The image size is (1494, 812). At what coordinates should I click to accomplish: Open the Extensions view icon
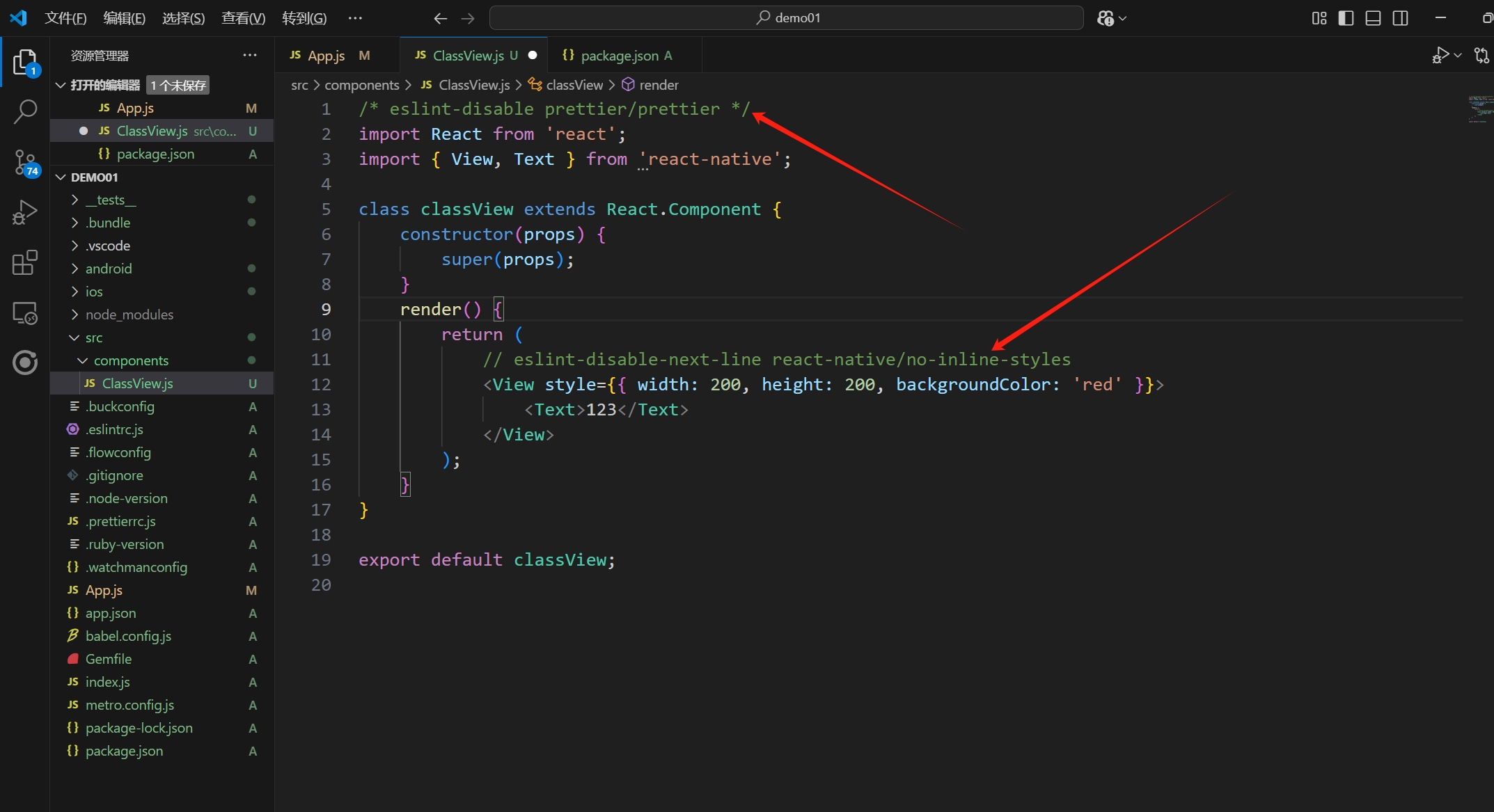(x=25, y=262)
